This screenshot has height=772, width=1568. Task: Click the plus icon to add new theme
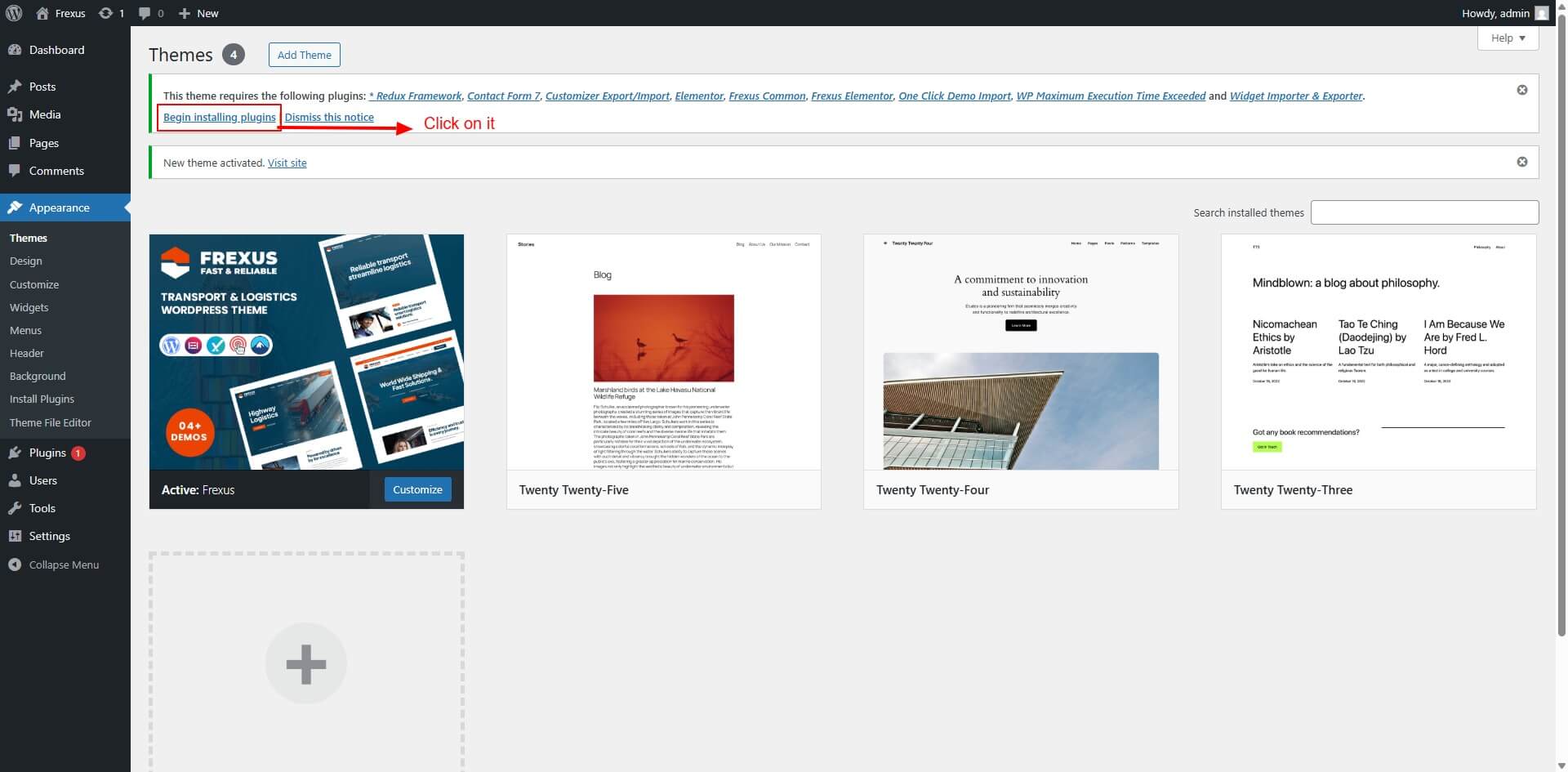click(x=306, y=663)
